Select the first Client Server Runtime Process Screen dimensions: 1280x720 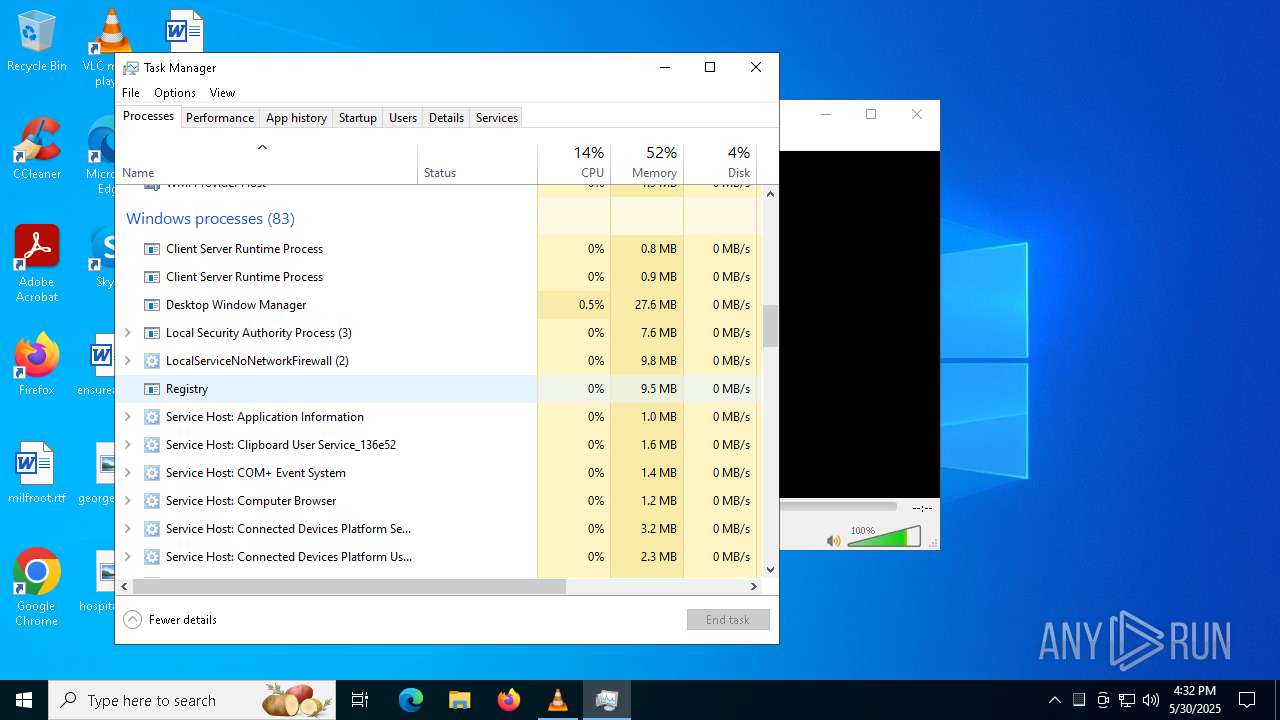tap(439, 249)
